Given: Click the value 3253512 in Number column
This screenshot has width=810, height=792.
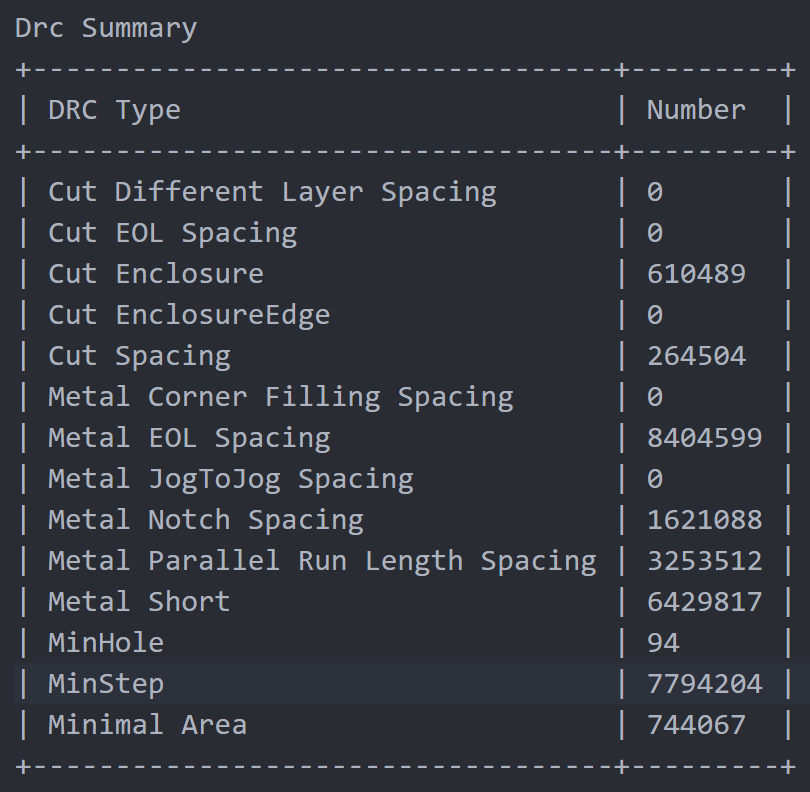Looking at the screenshot, I should [705, 561].
